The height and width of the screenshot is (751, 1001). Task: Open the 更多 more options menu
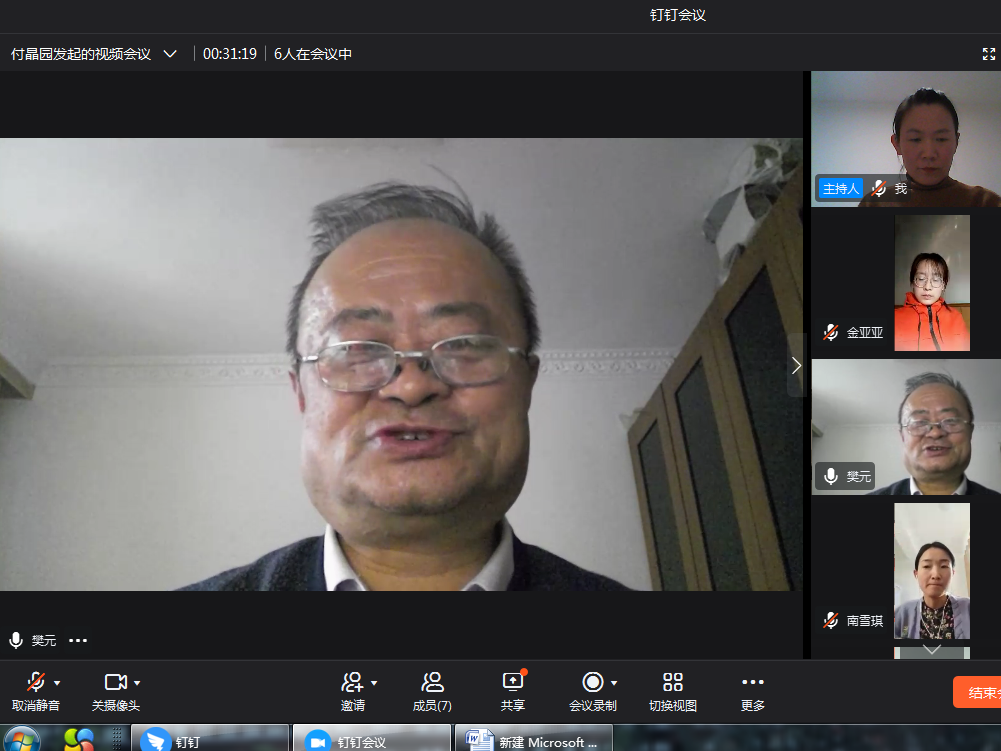[753, 682]
